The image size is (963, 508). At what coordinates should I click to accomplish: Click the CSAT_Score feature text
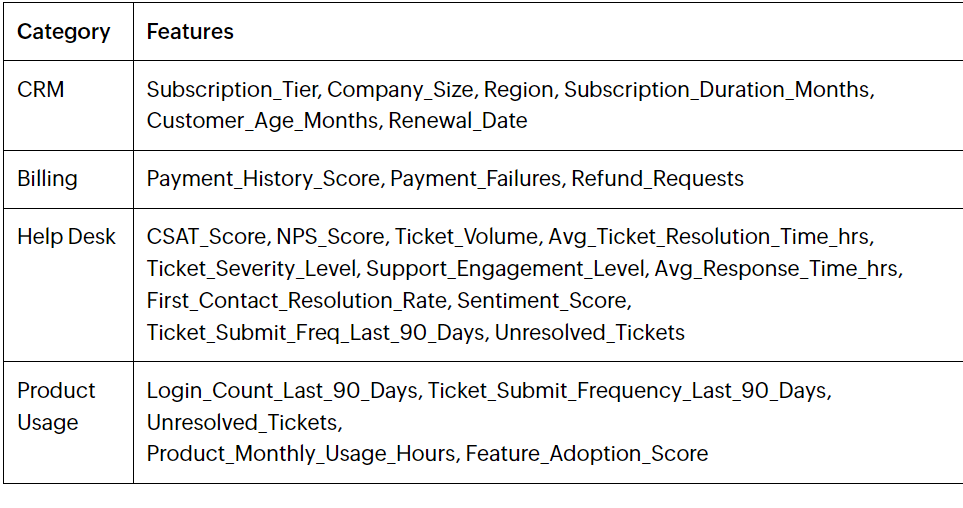(206, 237)
